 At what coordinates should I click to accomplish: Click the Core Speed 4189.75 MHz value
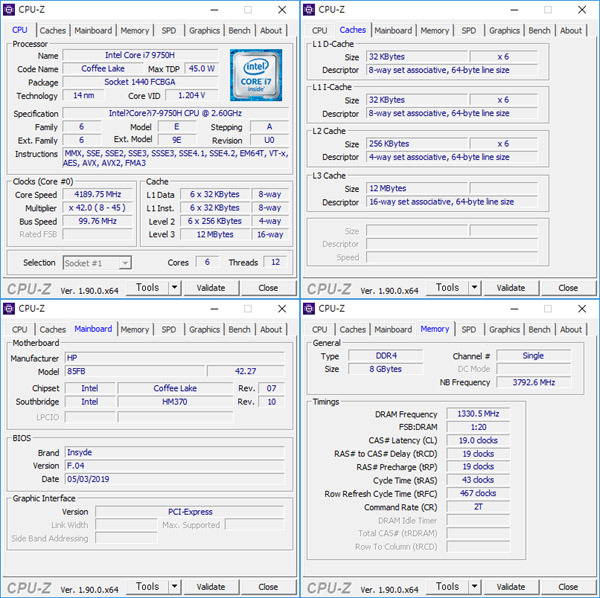click(98, 194)
